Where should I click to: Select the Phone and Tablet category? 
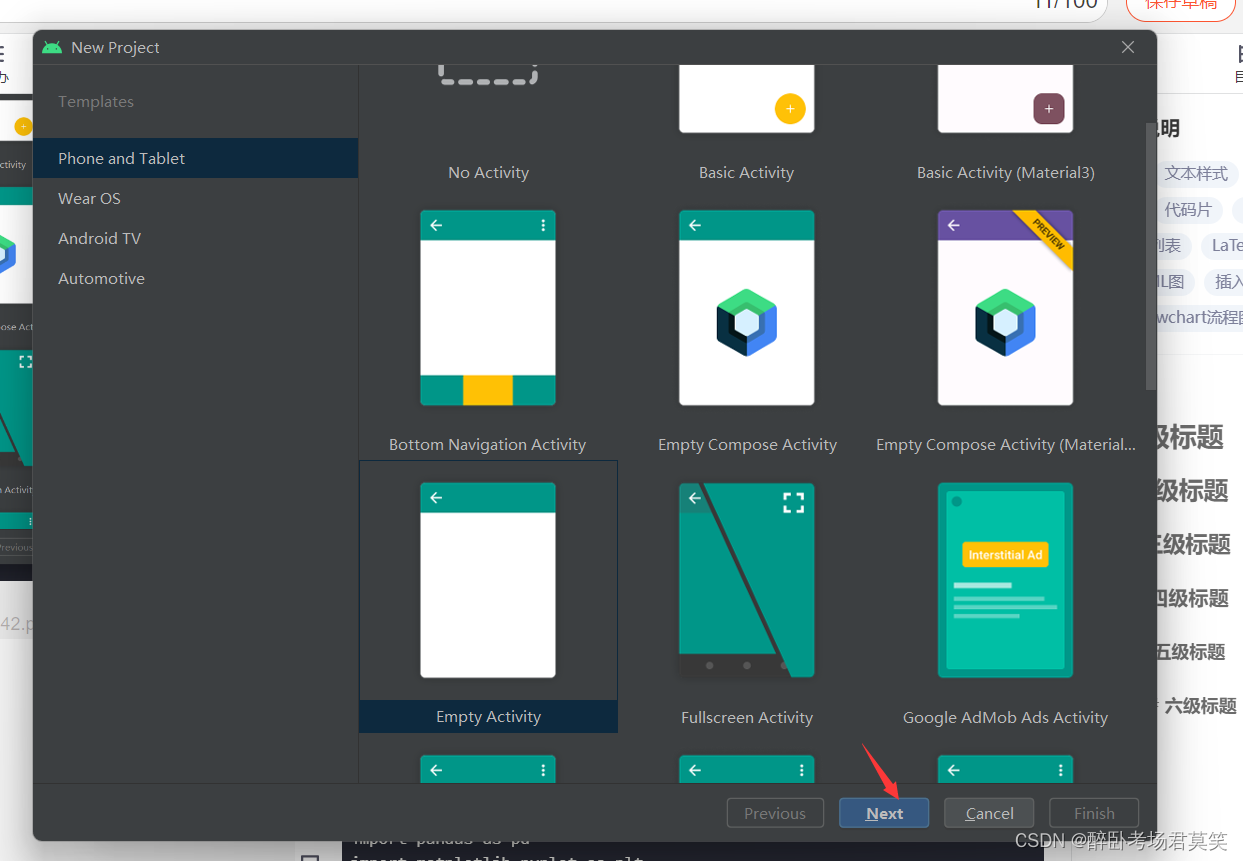point(195,158)
